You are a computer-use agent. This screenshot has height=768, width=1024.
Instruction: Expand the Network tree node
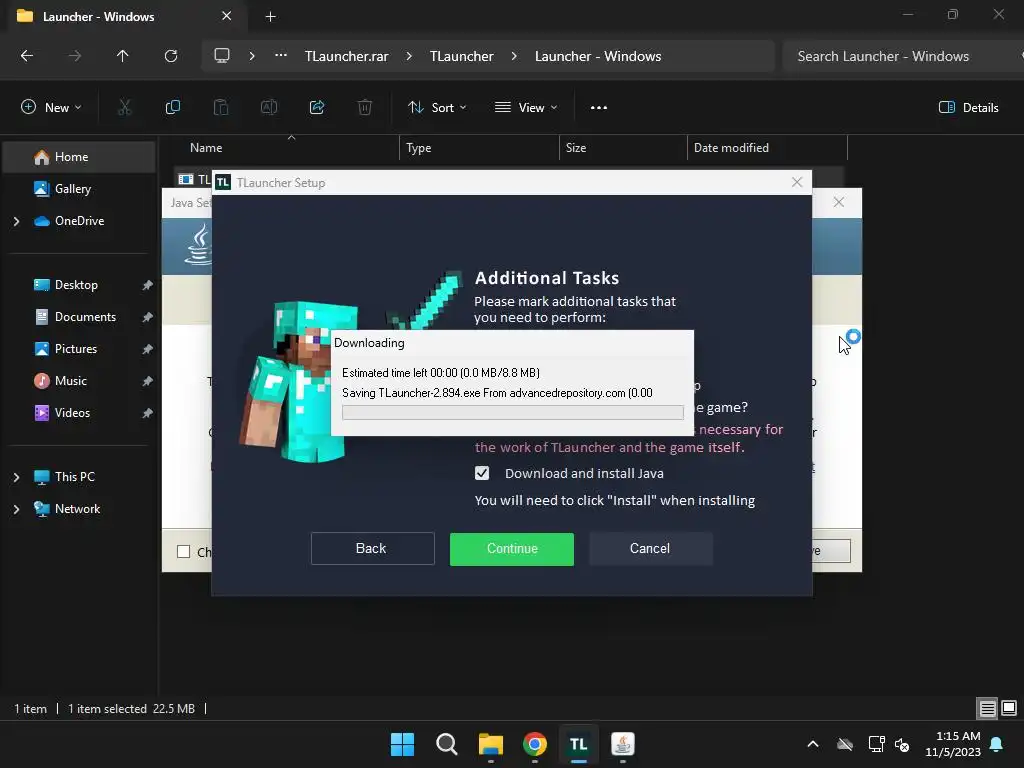point(16,509)
